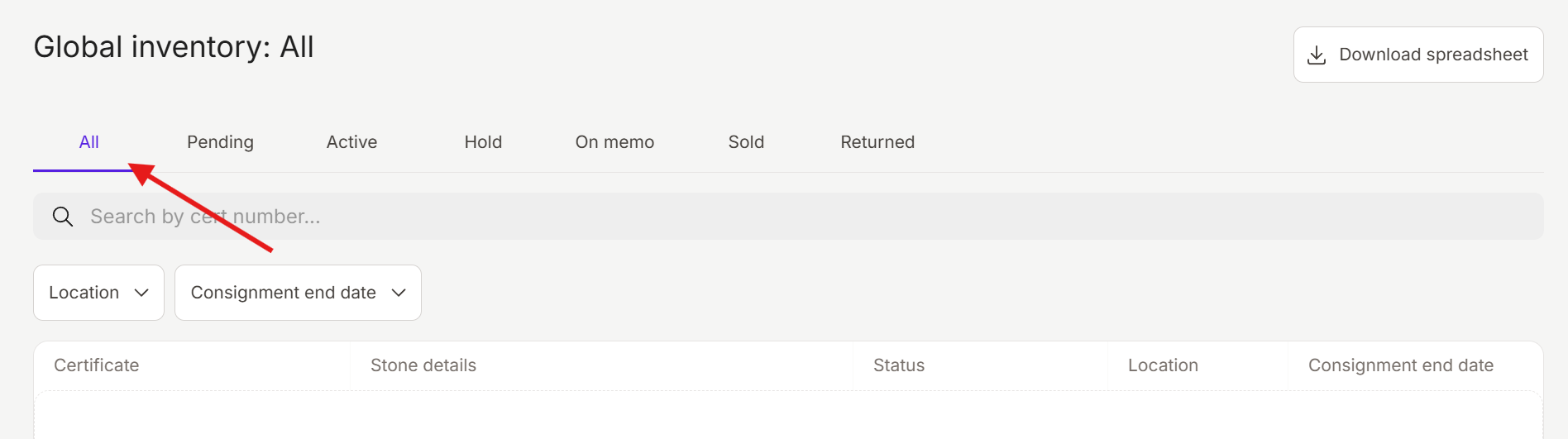Click the Stone details column header
Viewport: 1568px width, 439px height.
tap(423, 365)
